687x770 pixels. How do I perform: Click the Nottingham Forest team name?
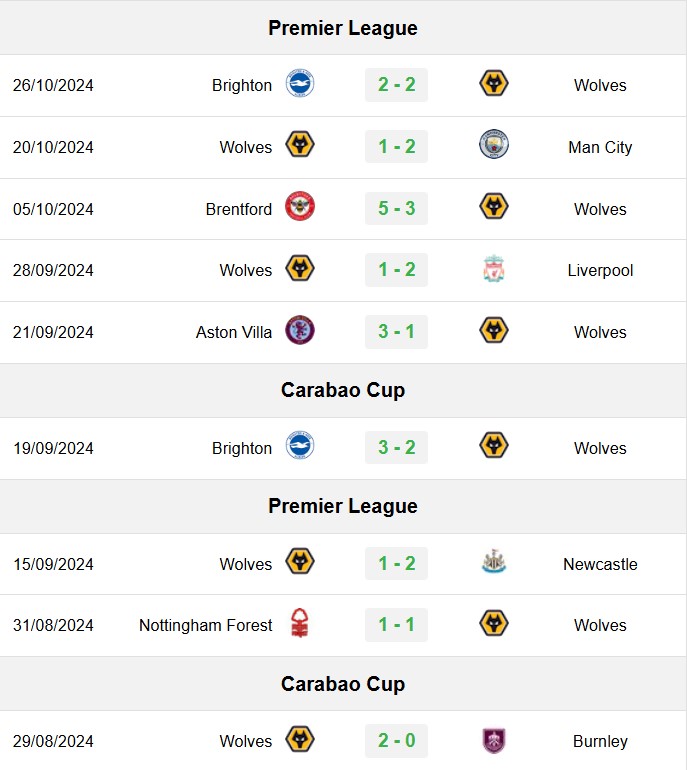point(205,625)
